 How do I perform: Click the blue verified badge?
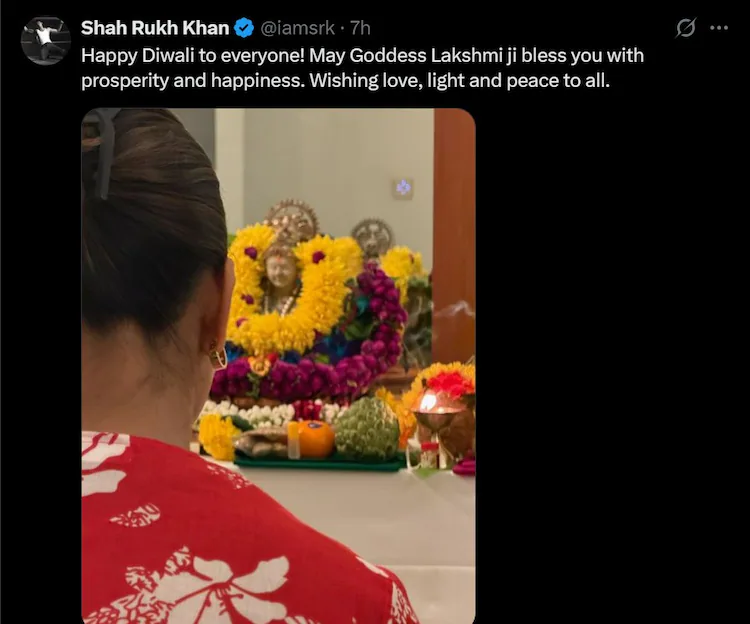pos(244,28)
